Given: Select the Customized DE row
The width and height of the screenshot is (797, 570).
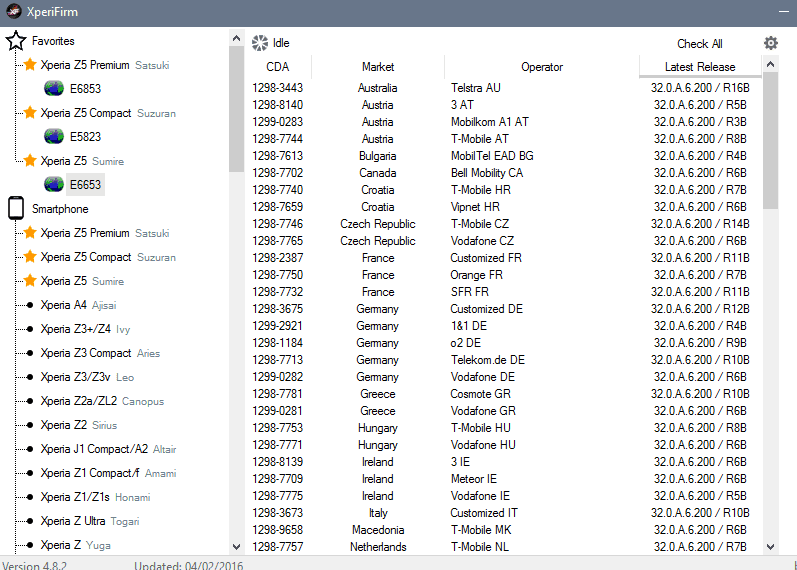Looking at the screenshot, I should (504, 309).
